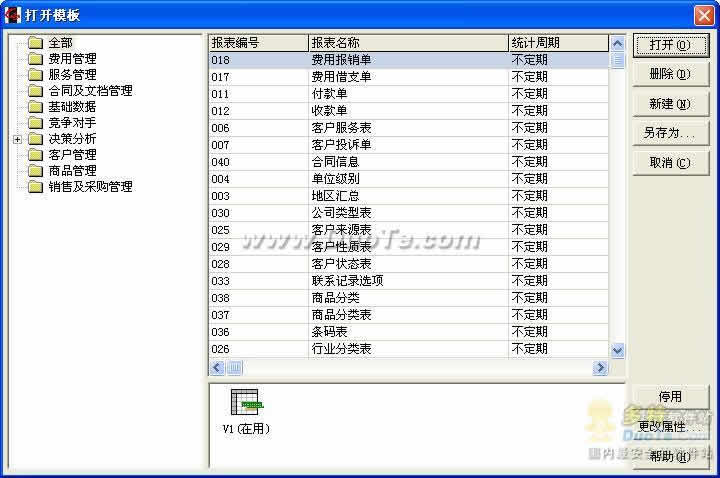Viewport: 720px width, 478px height.
Task: Click the vertical scrollbar up arrow
Action: pos(618,44)
